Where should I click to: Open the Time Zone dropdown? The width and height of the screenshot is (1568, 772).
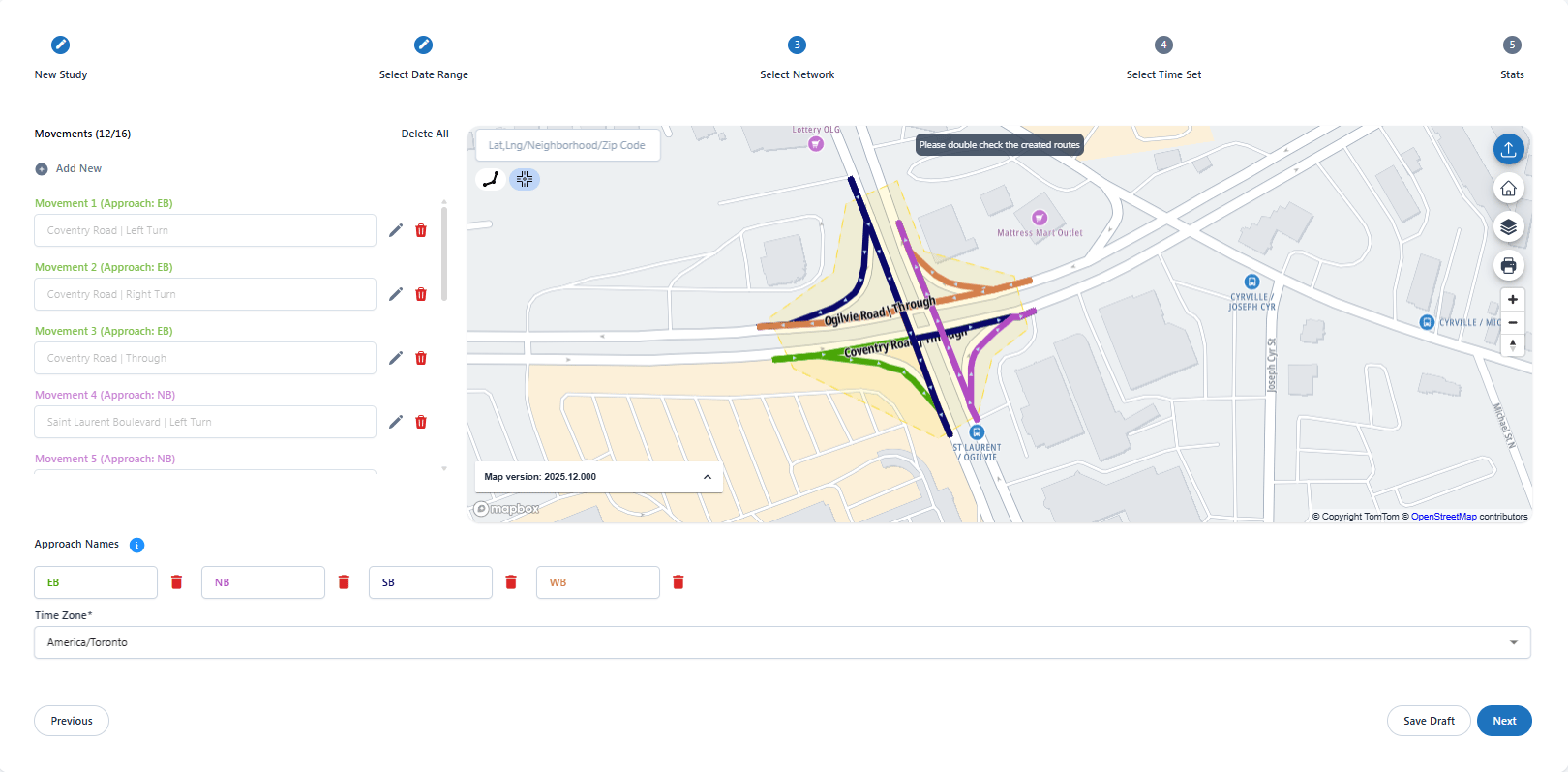click(782, 642)
